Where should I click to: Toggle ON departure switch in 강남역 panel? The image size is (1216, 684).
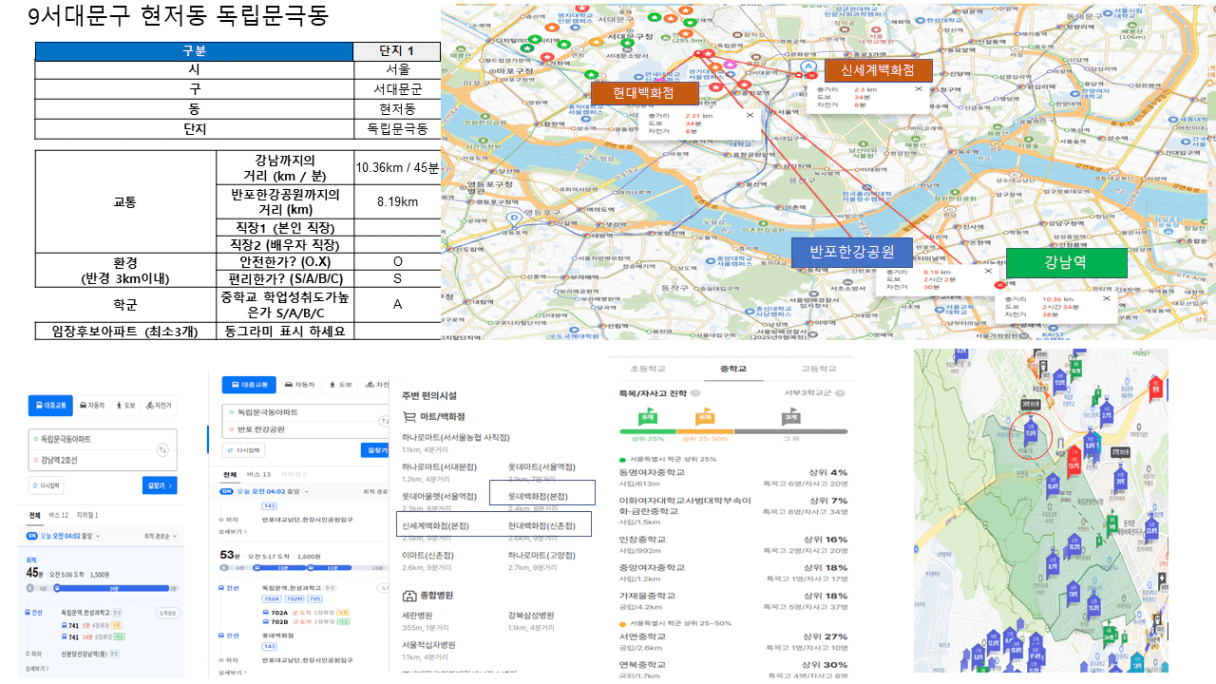32,536
